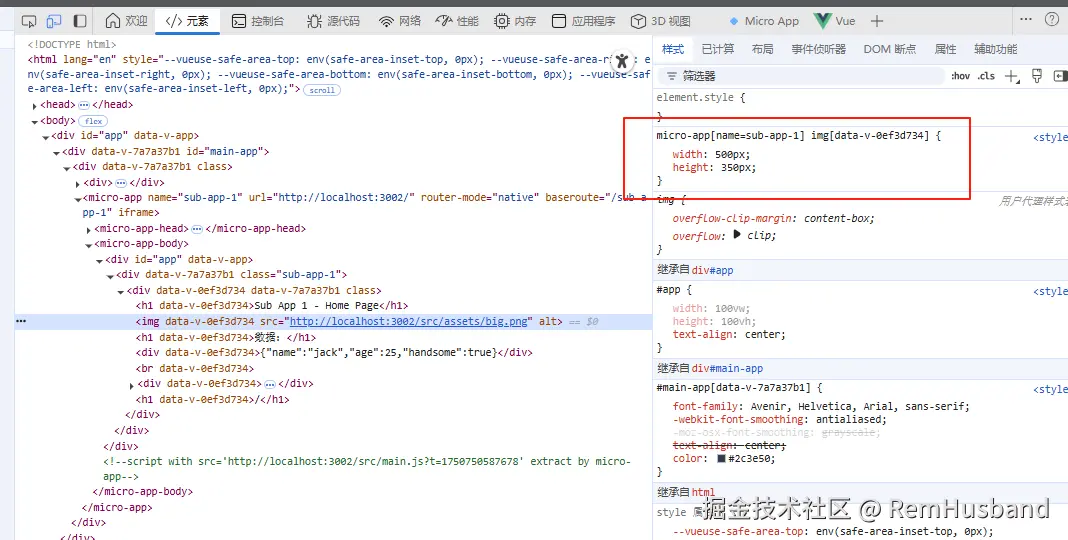
Task: Open actions ellipsis left of img row
Action: click(21, 321)
